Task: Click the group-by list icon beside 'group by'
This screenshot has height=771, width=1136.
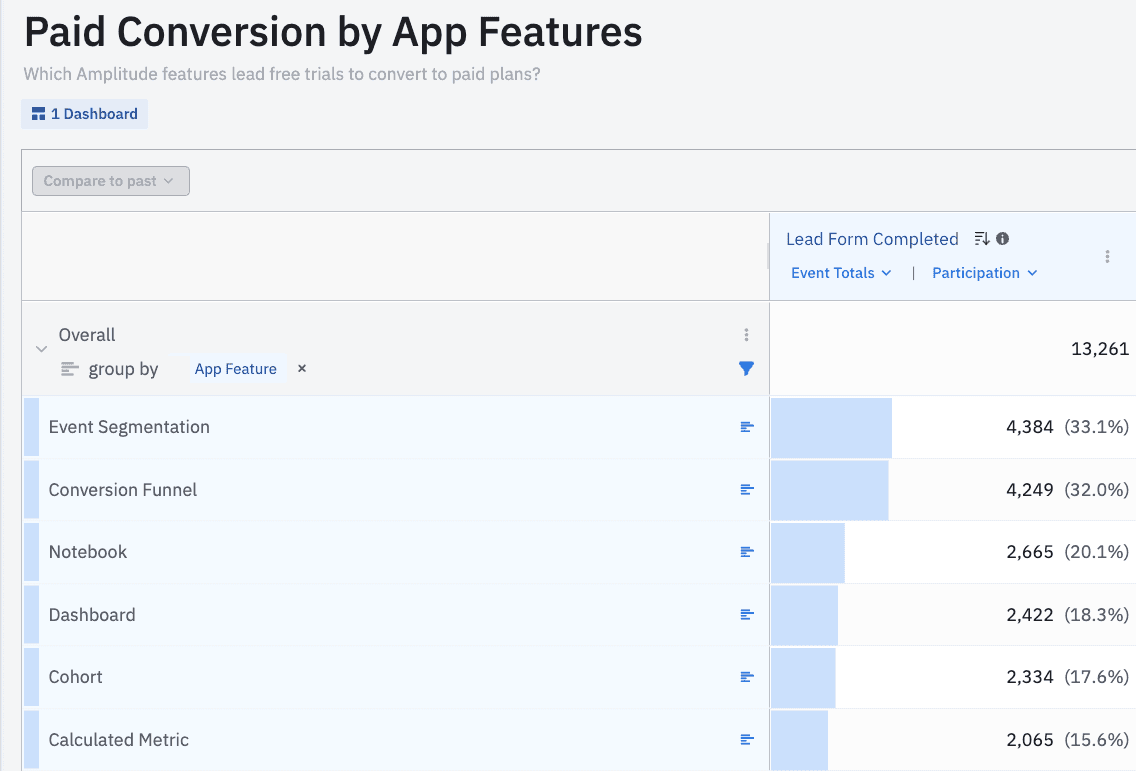Action: click(x=68, y=368)
